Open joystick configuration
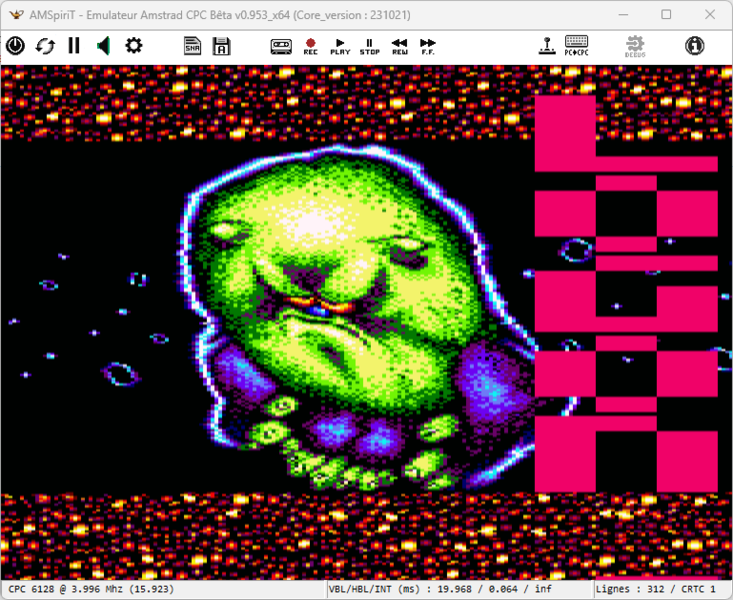The height and width of the screenshot is (600, 733). coord(547,45)
